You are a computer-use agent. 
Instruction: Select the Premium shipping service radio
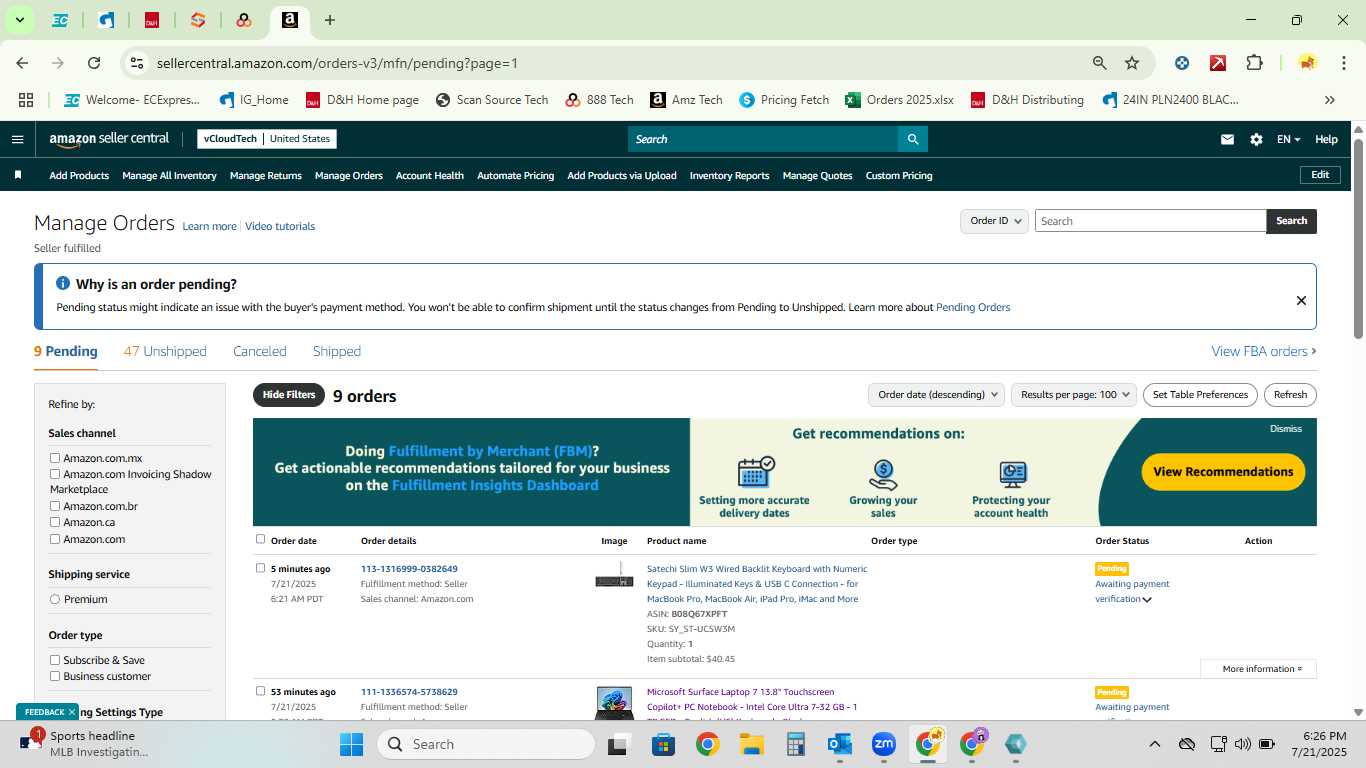(55, 599)
